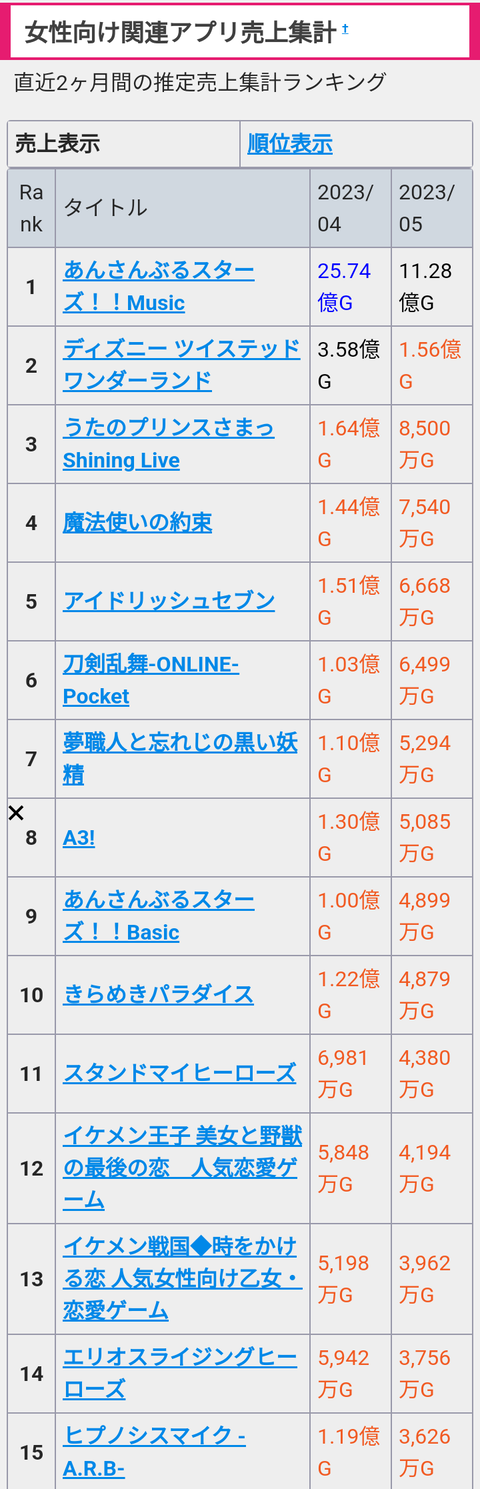Open あんさんぶるスターズ！！Music link
Image resolution: width=480 pixels, height=1489 pixels.
point(159,287)
